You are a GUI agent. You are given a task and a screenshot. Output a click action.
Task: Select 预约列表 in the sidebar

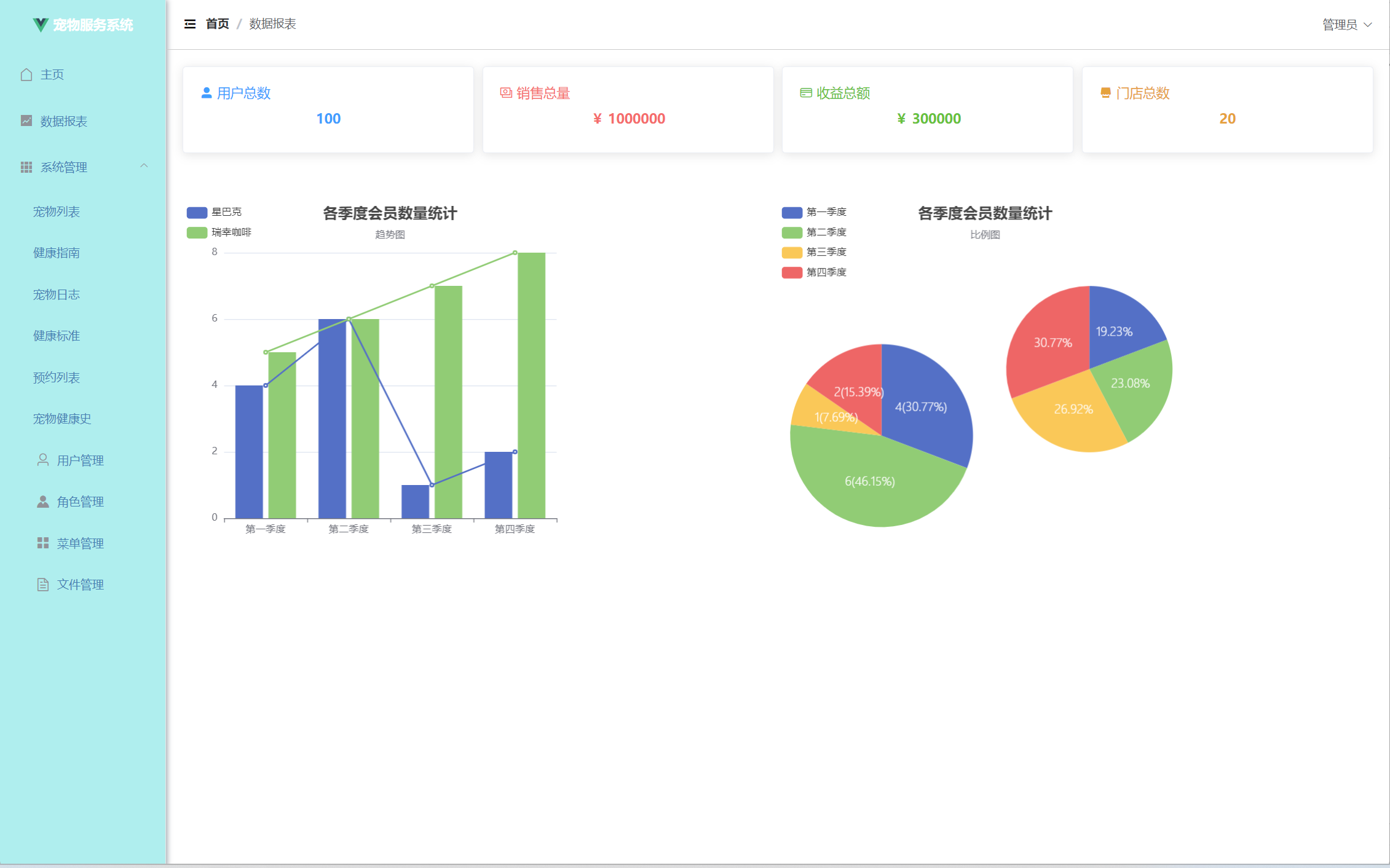[x=57, y=377]
